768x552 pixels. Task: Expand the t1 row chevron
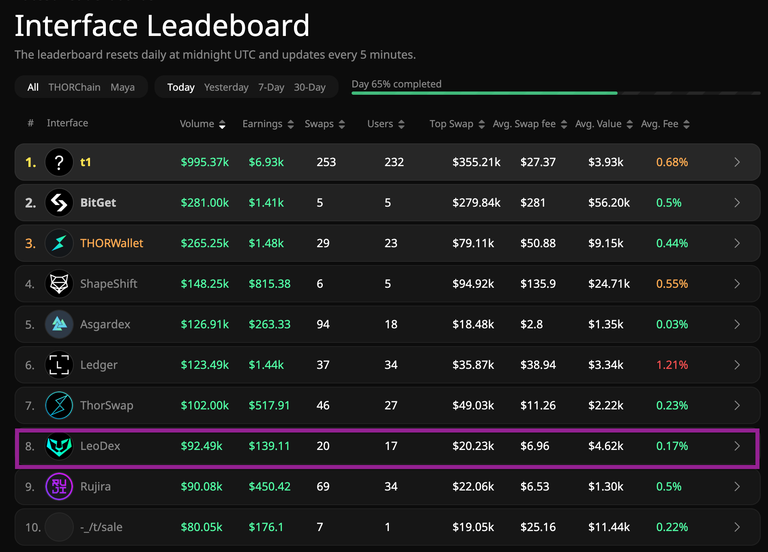pos(737,162)
